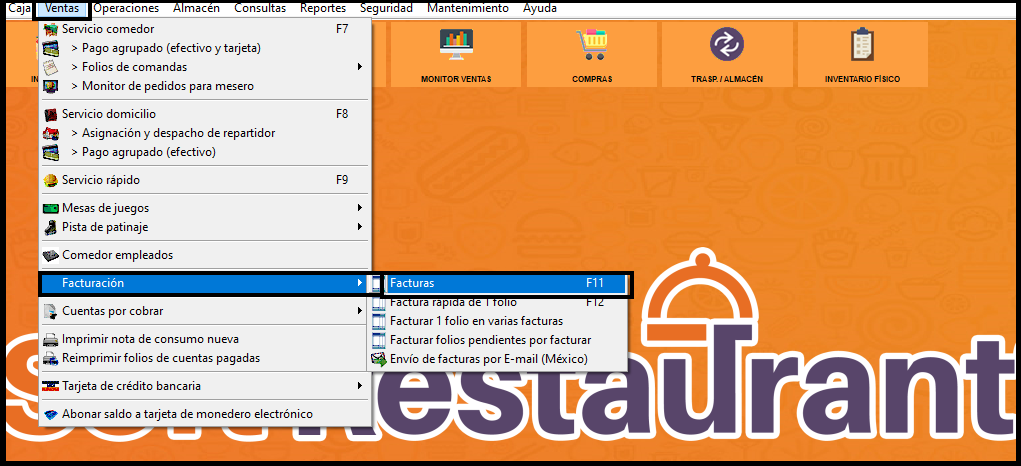Click the Folios de comandas icon
Image resolution: width=1021 pixels, height=466 pixels.
[x=50, y=67]
